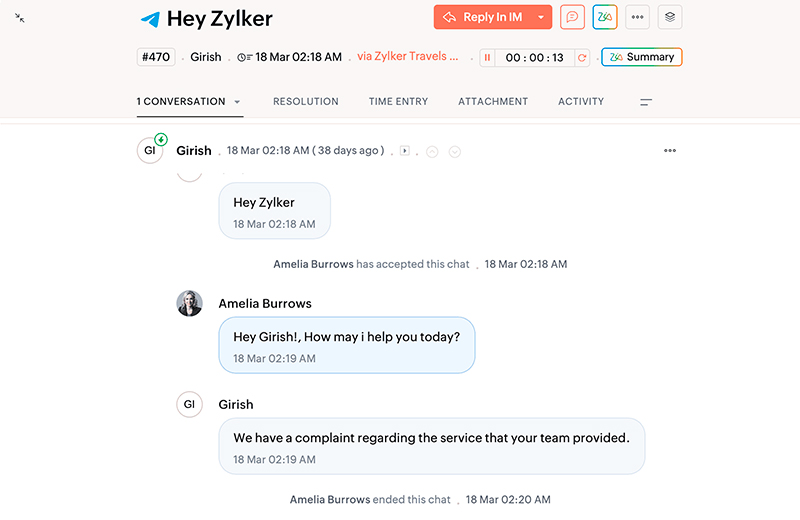This screenshot has width=800, height=520.
Task: Switch to the Attachment tab
Action: click(493, 102)
